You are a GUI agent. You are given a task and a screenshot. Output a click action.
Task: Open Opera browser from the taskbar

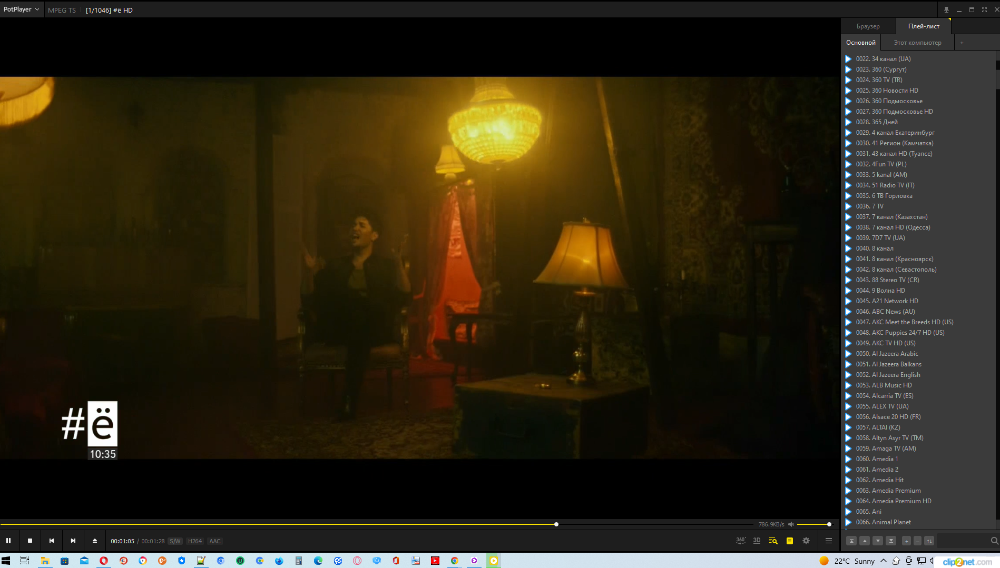pyautogui.click(x=103, y=561)
